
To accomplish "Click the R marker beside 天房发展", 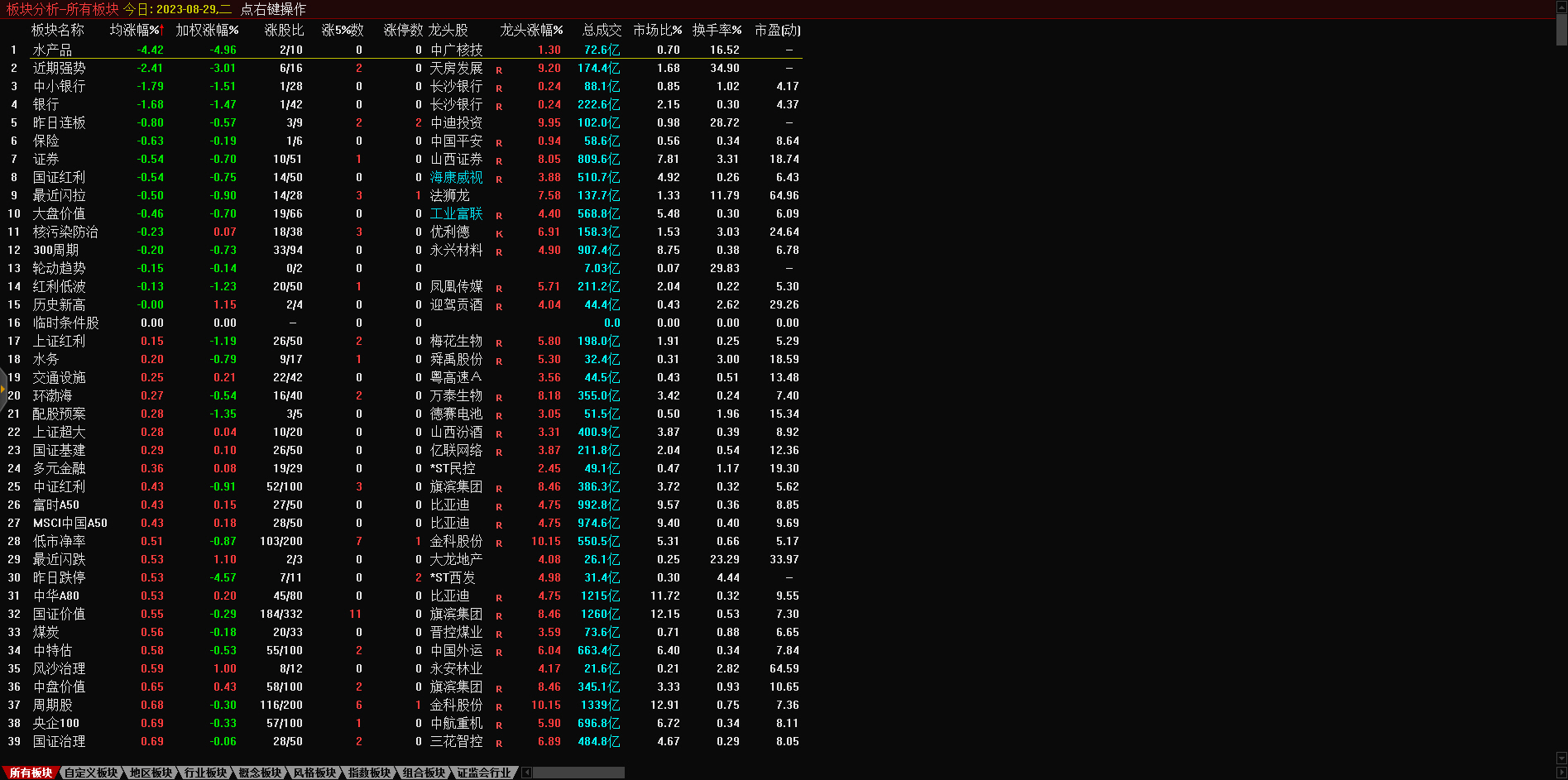I will (x=499, y=69).
